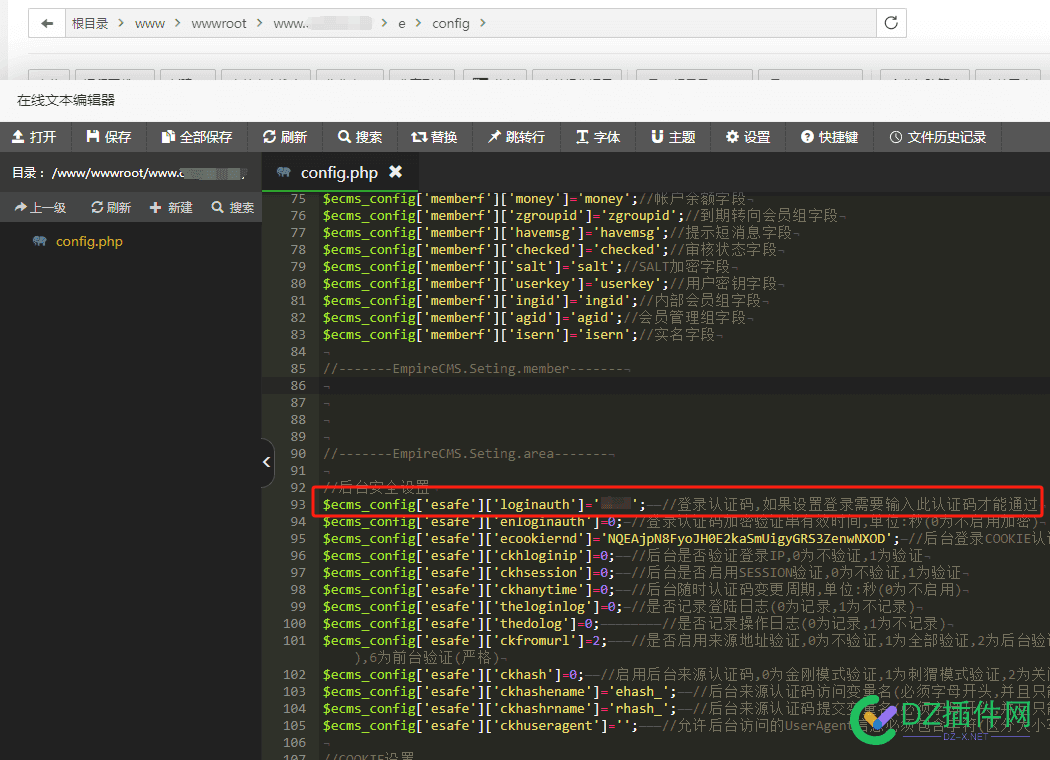Open the 搜索 search tool in toolbar

point(360,137)
